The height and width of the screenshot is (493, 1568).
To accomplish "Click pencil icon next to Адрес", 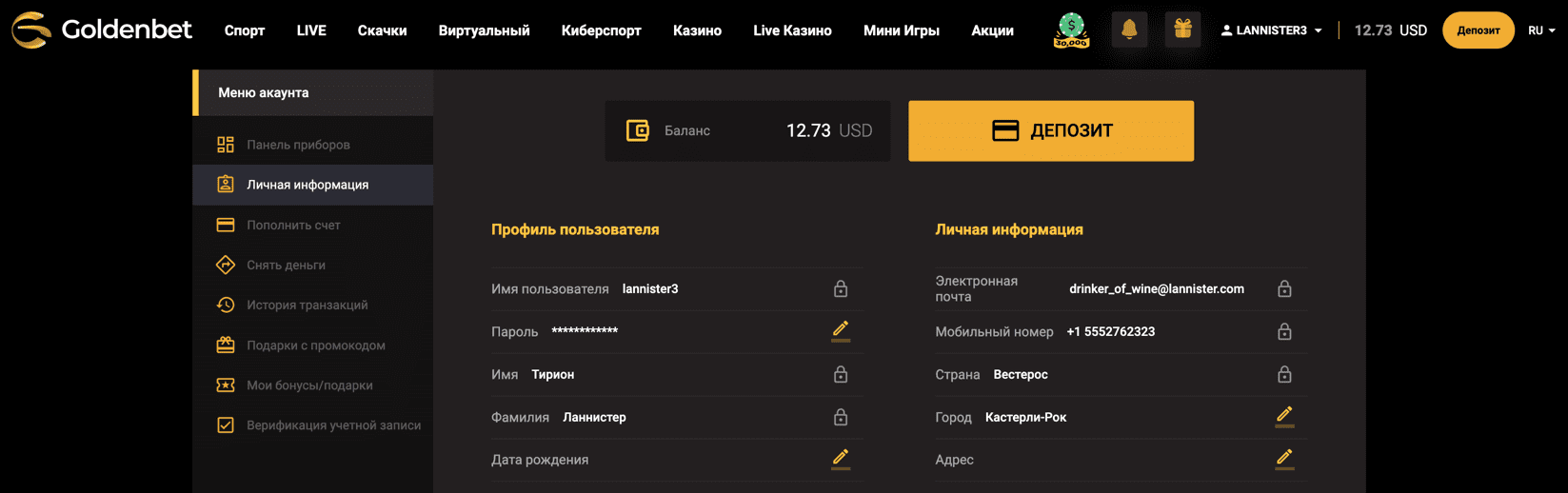I will tap(1284, 459).
